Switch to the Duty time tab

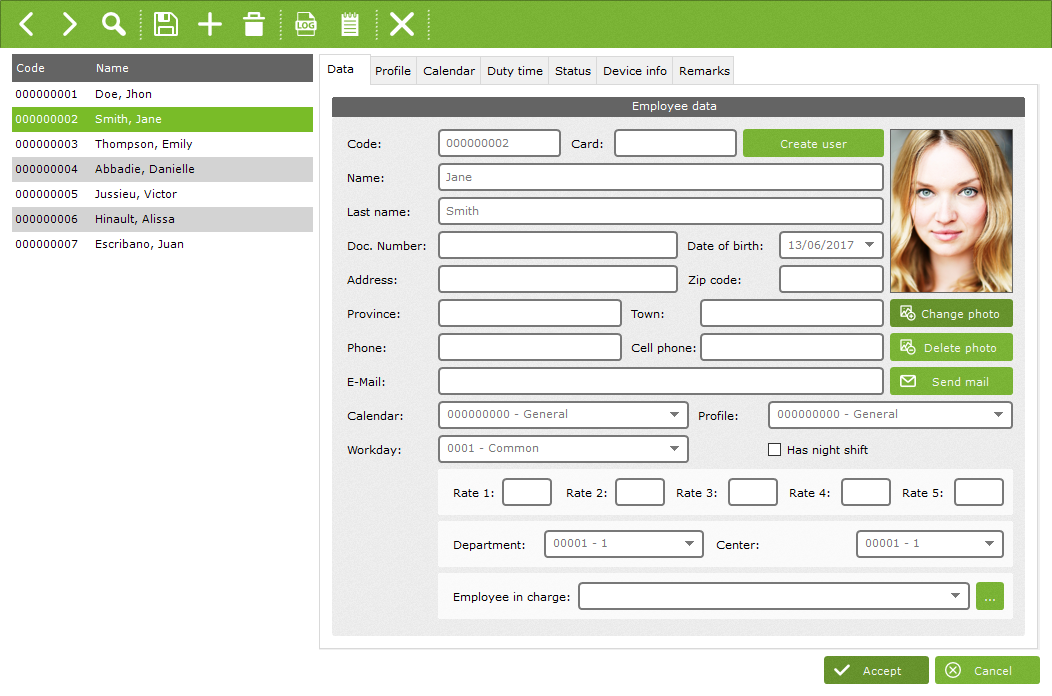[515, 71]
